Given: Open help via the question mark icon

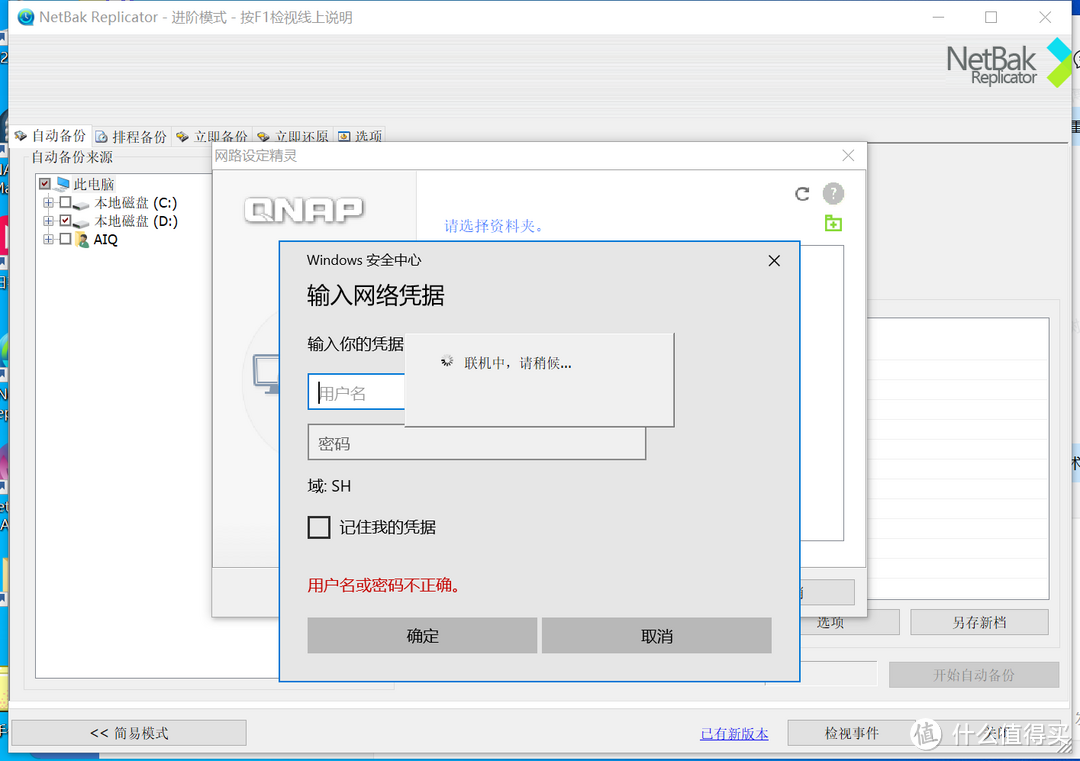Looking at the screenshot, I should tap(833, 193).
